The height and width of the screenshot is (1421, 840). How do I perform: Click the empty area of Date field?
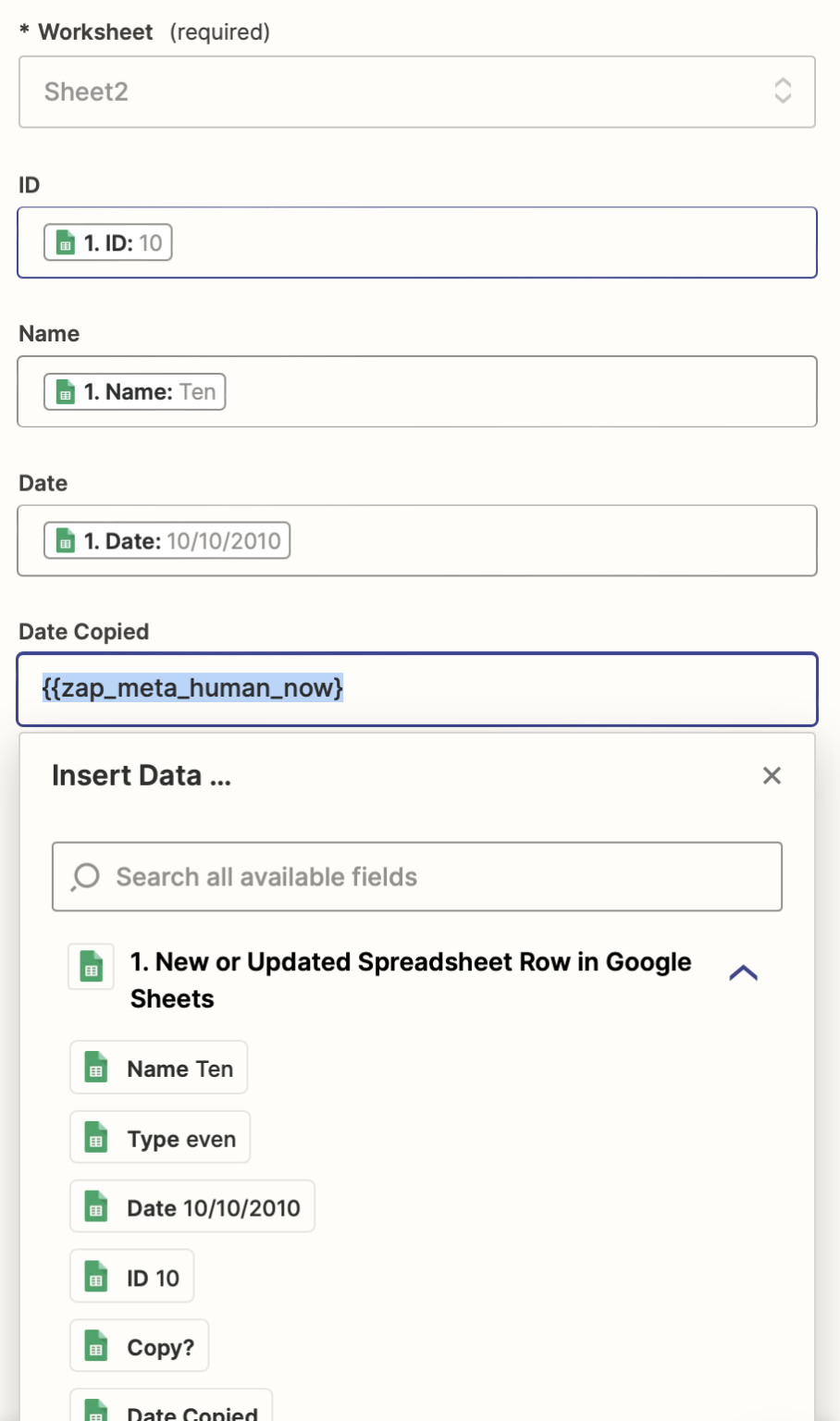pos(555,541)
